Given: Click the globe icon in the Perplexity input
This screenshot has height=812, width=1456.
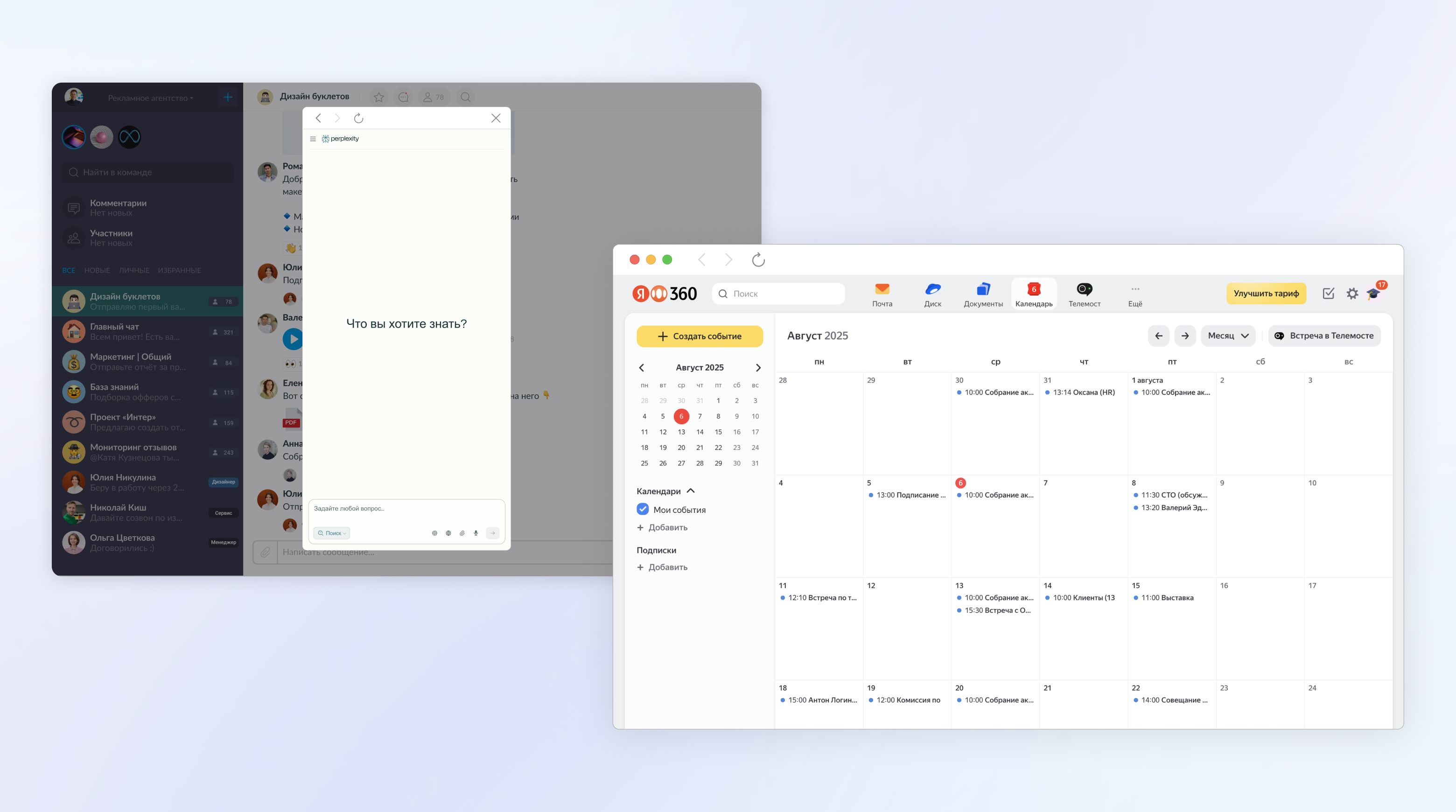Looking at the screenshot, I should coord(448,533).
